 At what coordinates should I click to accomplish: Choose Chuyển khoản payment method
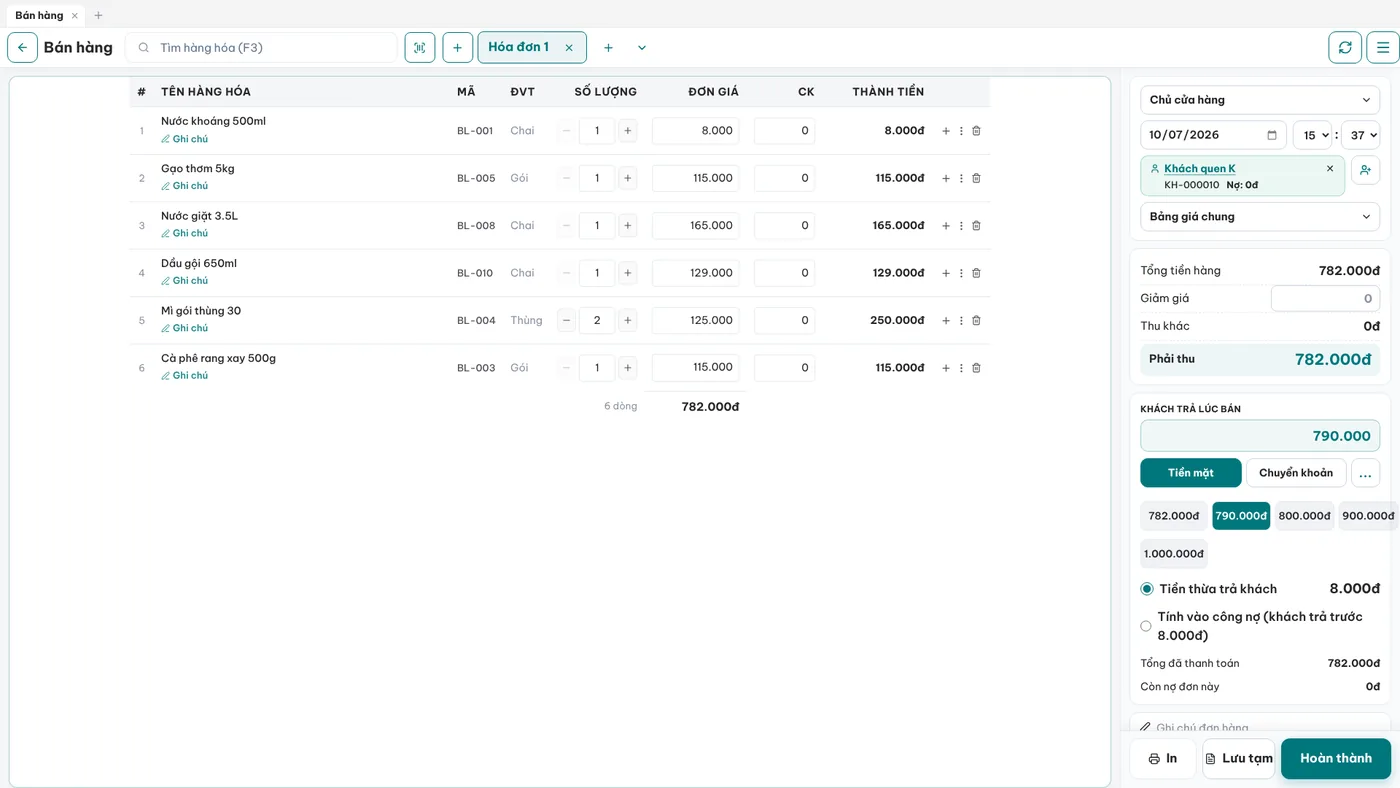[1296, 473]
